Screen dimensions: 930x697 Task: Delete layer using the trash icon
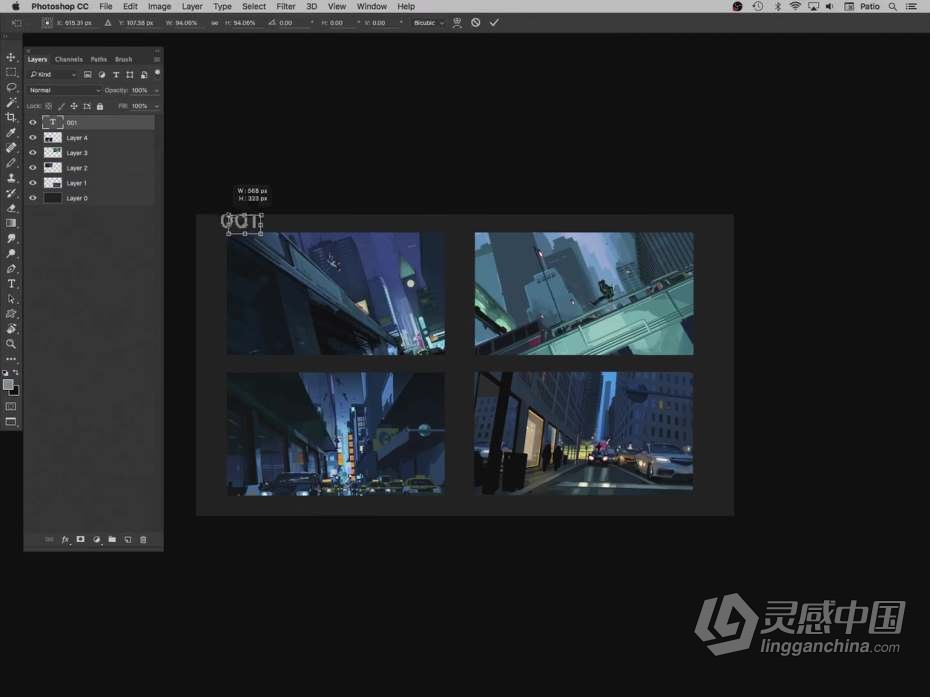[x=143, y=540]
